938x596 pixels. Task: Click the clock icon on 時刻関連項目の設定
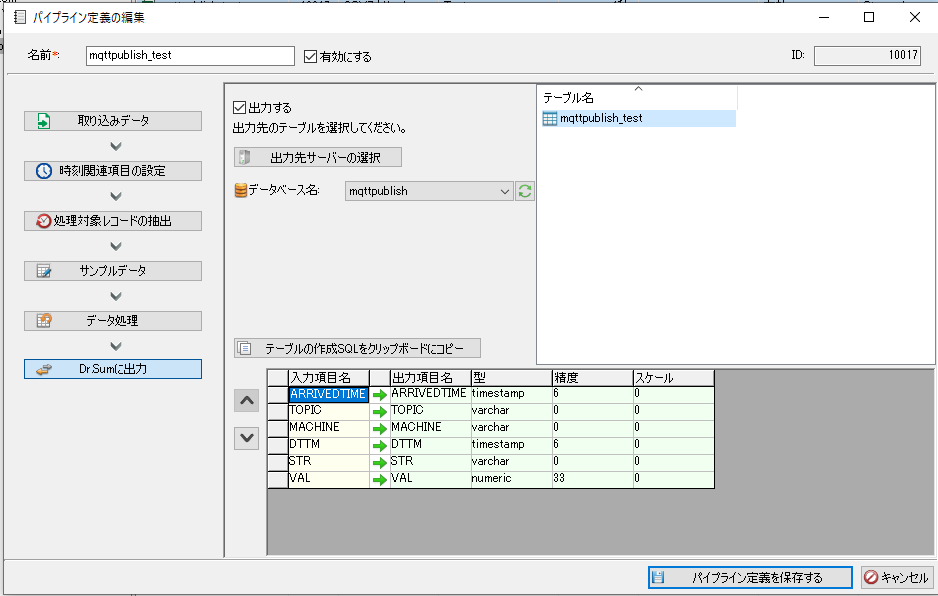[x=44, y=171]
